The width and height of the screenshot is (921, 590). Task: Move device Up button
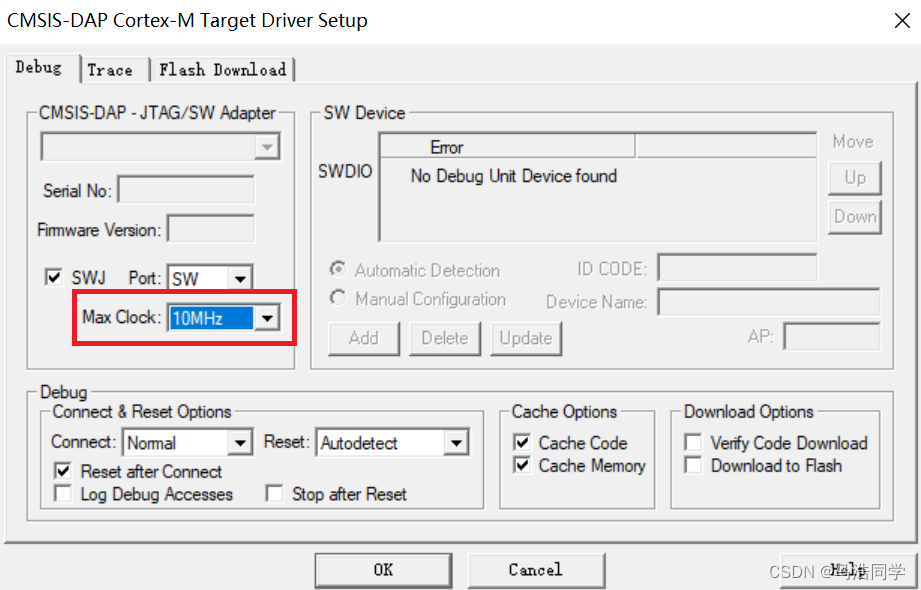click(x=855, y=178)
